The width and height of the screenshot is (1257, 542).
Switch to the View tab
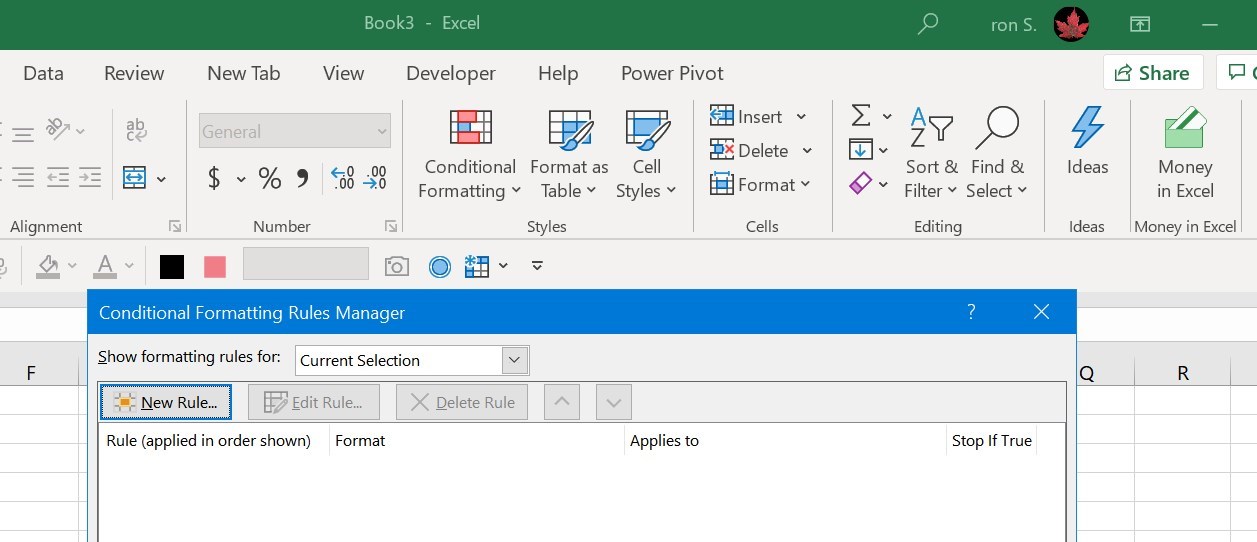[x=343, y=73]
